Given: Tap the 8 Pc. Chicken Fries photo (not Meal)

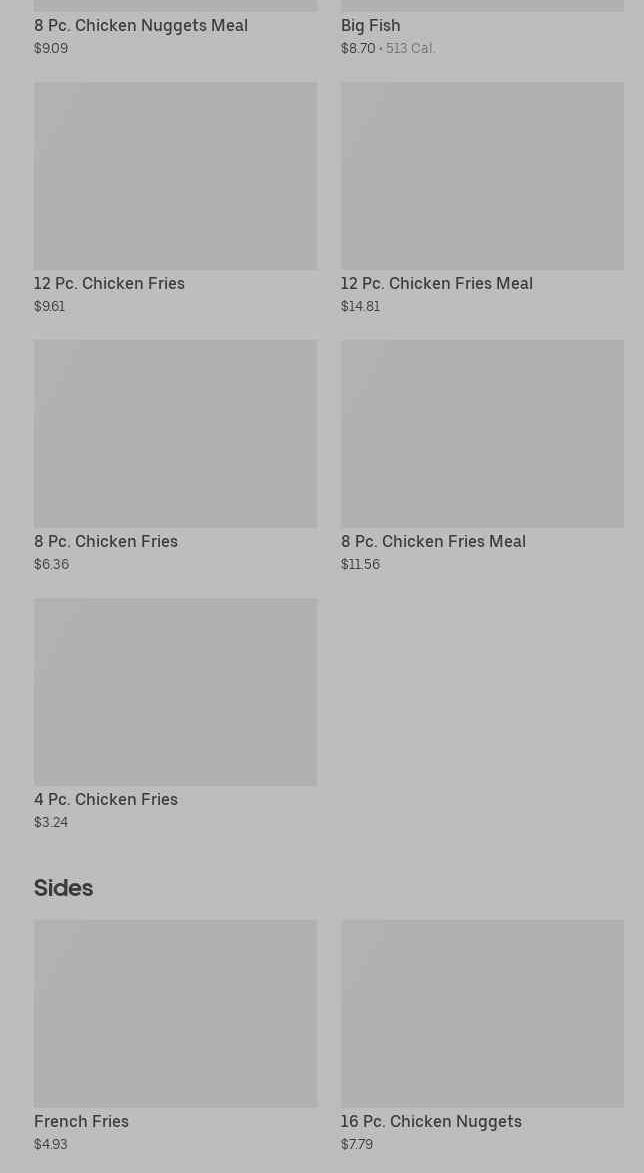Looking at the screenshot, I should coord(175,434).
